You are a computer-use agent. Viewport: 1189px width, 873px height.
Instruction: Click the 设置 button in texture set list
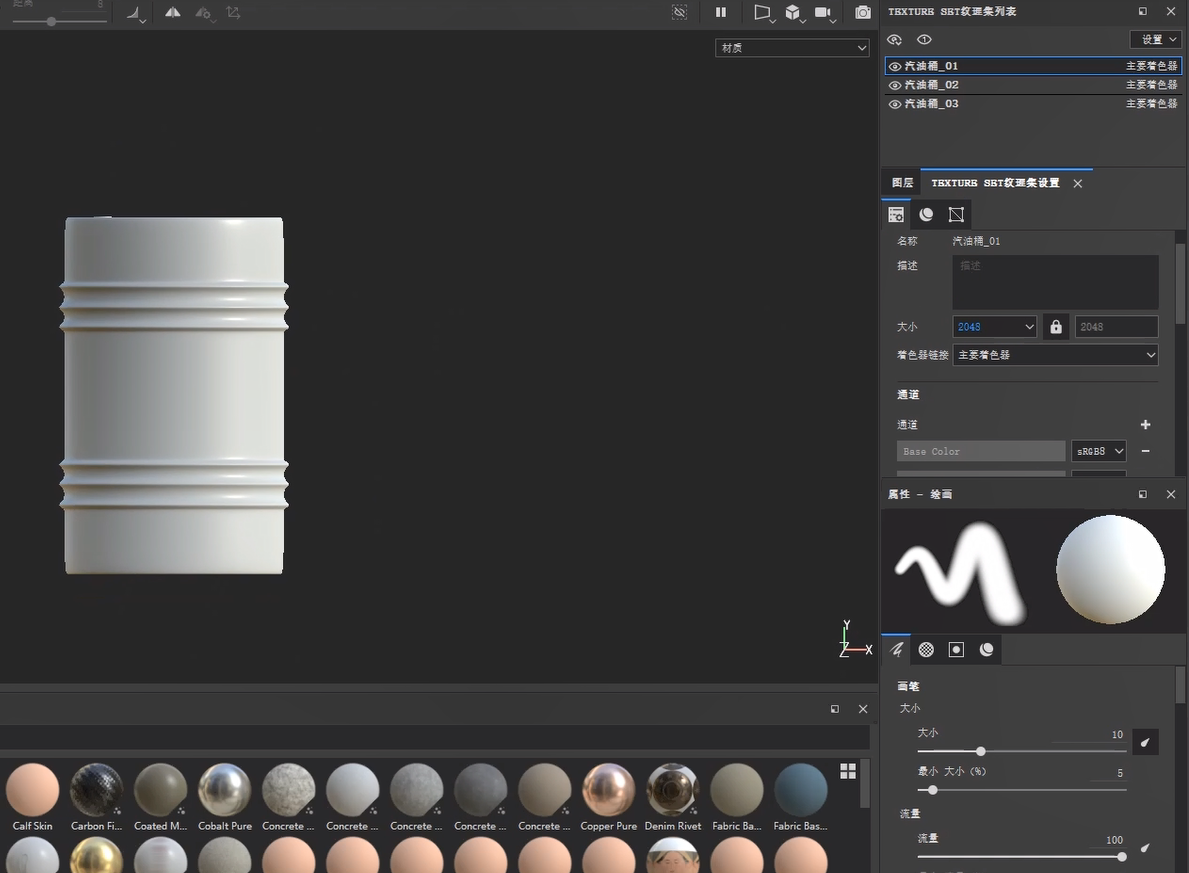(1156, 40)
